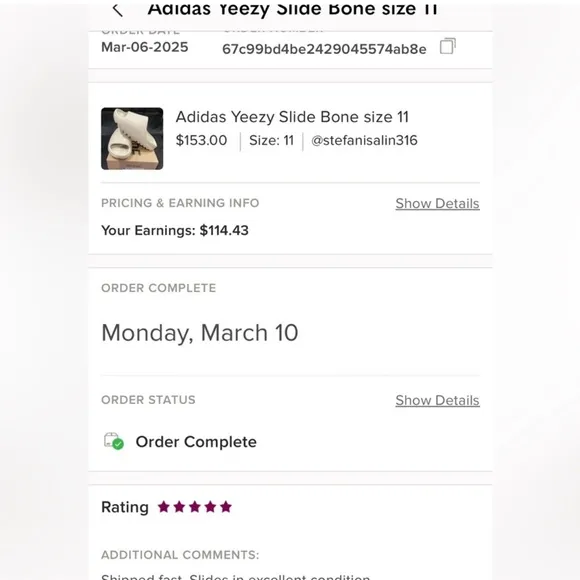This screenshot has width=580, height=580.
Task: Select the third rating star
Action: tap(195, 507)
